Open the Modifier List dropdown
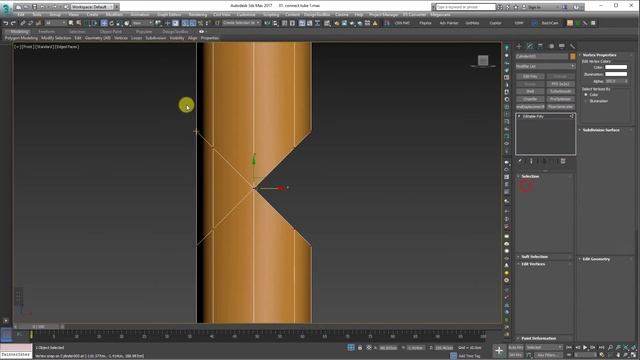Viewport: 640px width, 360px height. tap(545, 66)
